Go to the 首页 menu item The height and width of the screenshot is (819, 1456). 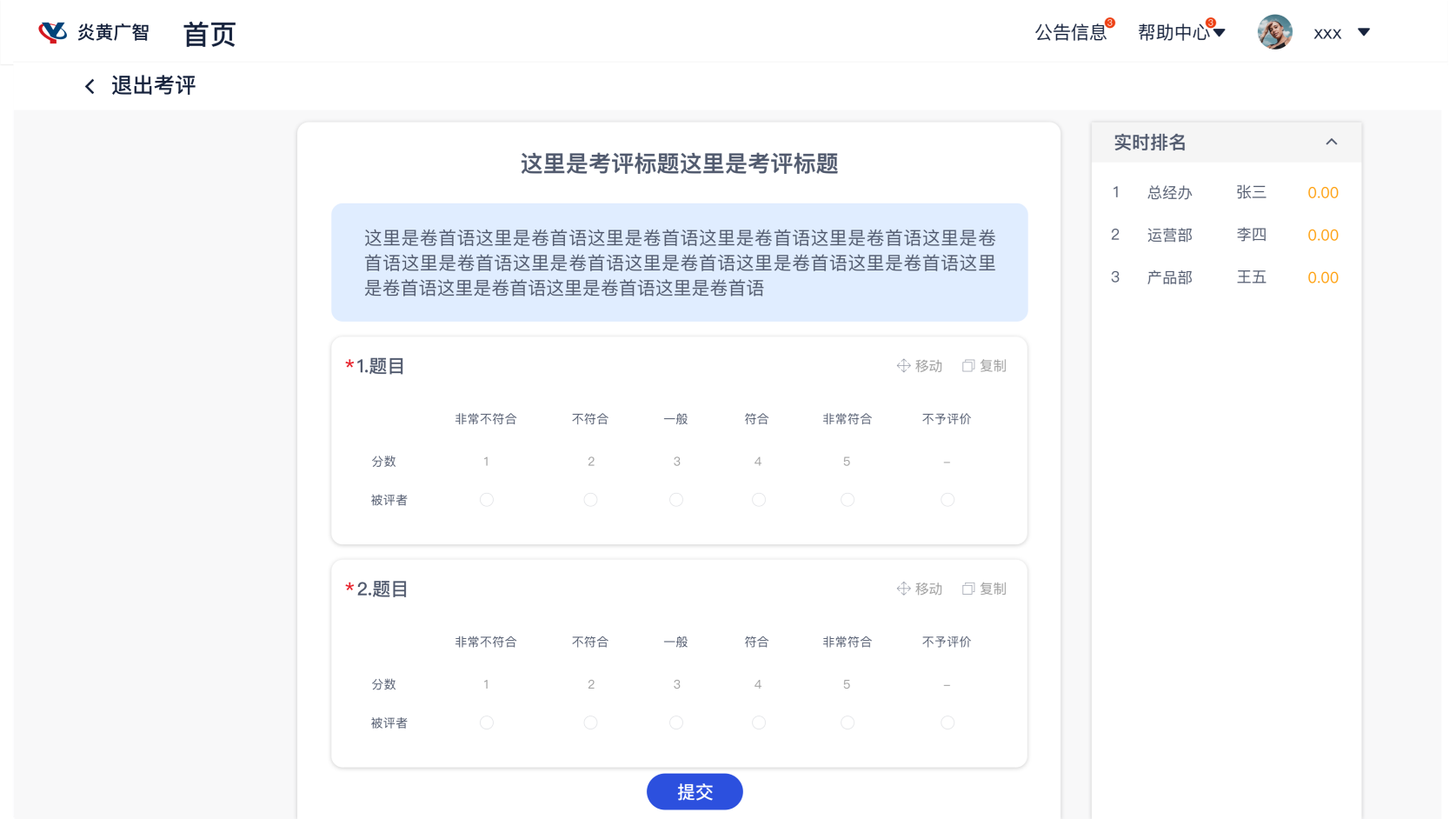click(209, 34)
